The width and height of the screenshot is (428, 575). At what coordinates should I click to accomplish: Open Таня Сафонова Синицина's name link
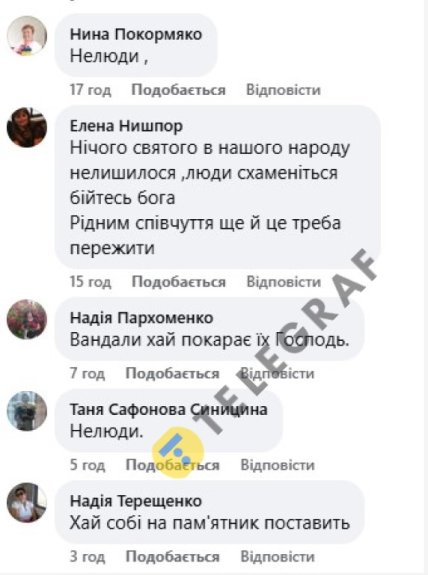coord(168,409)
